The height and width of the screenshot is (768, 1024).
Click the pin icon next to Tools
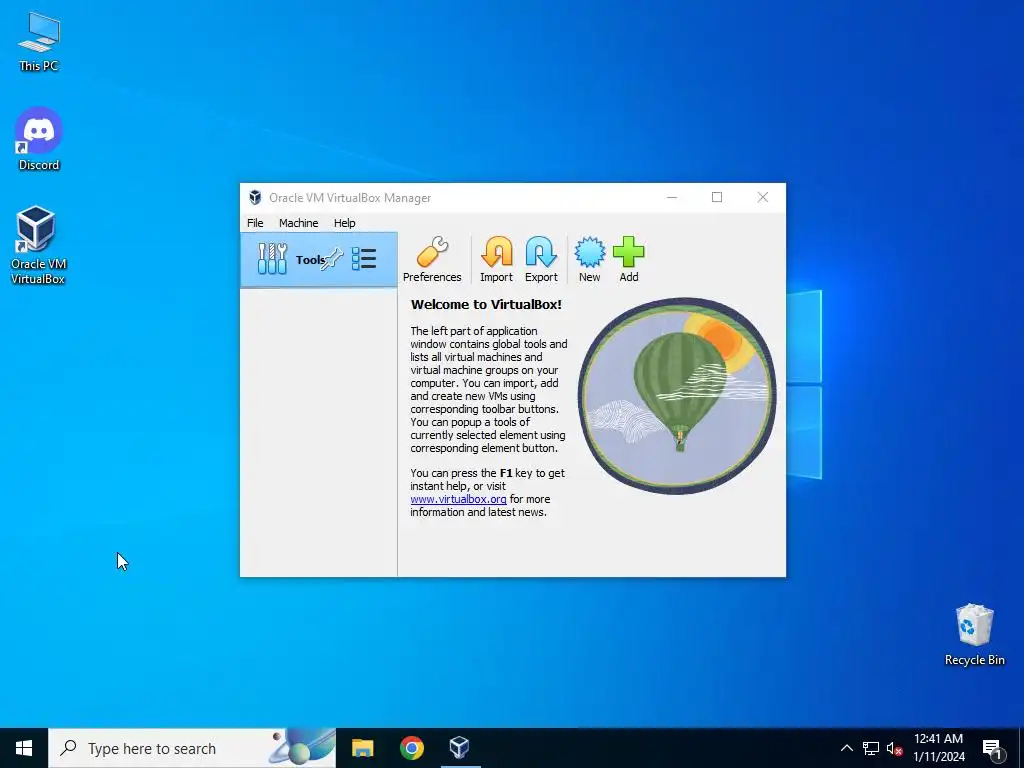click(x=332, y=259)
